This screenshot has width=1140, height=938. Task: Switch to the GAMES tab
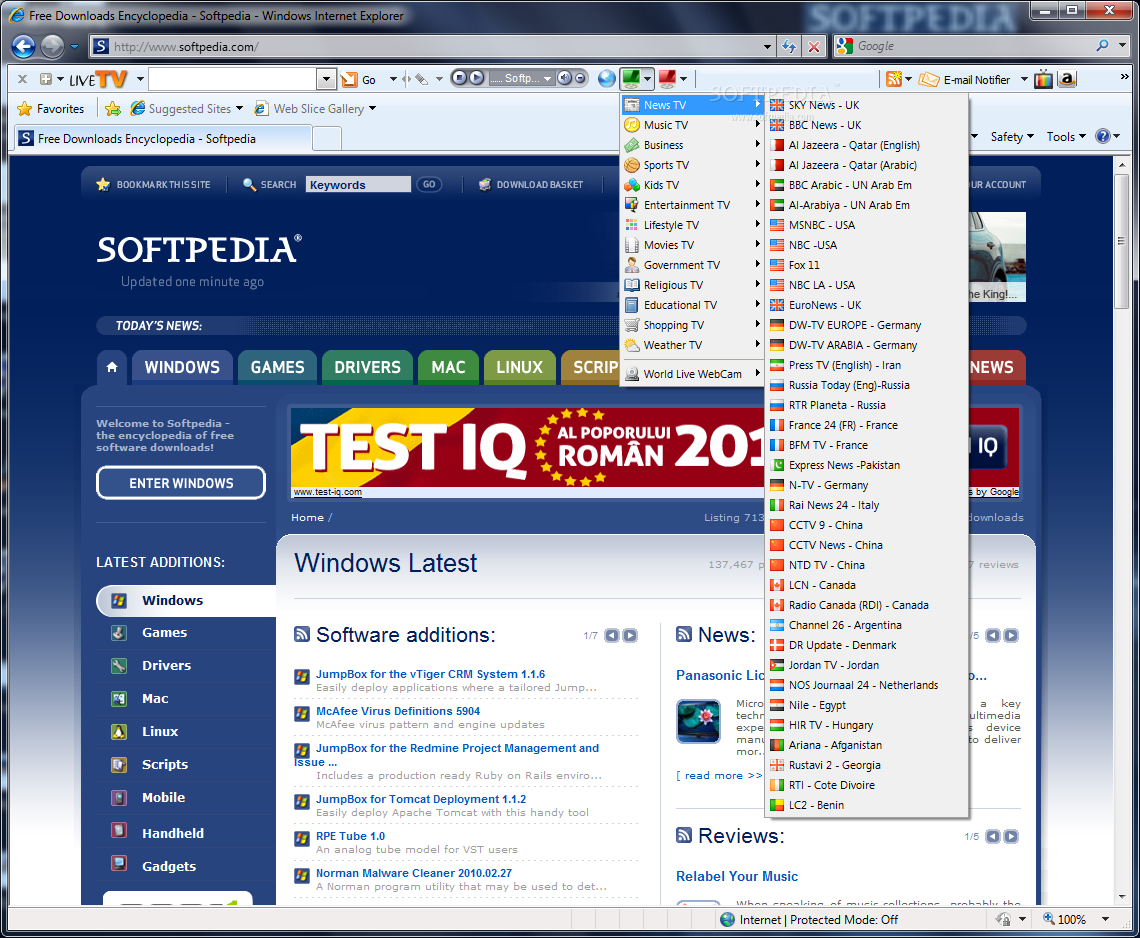(277, 367)
